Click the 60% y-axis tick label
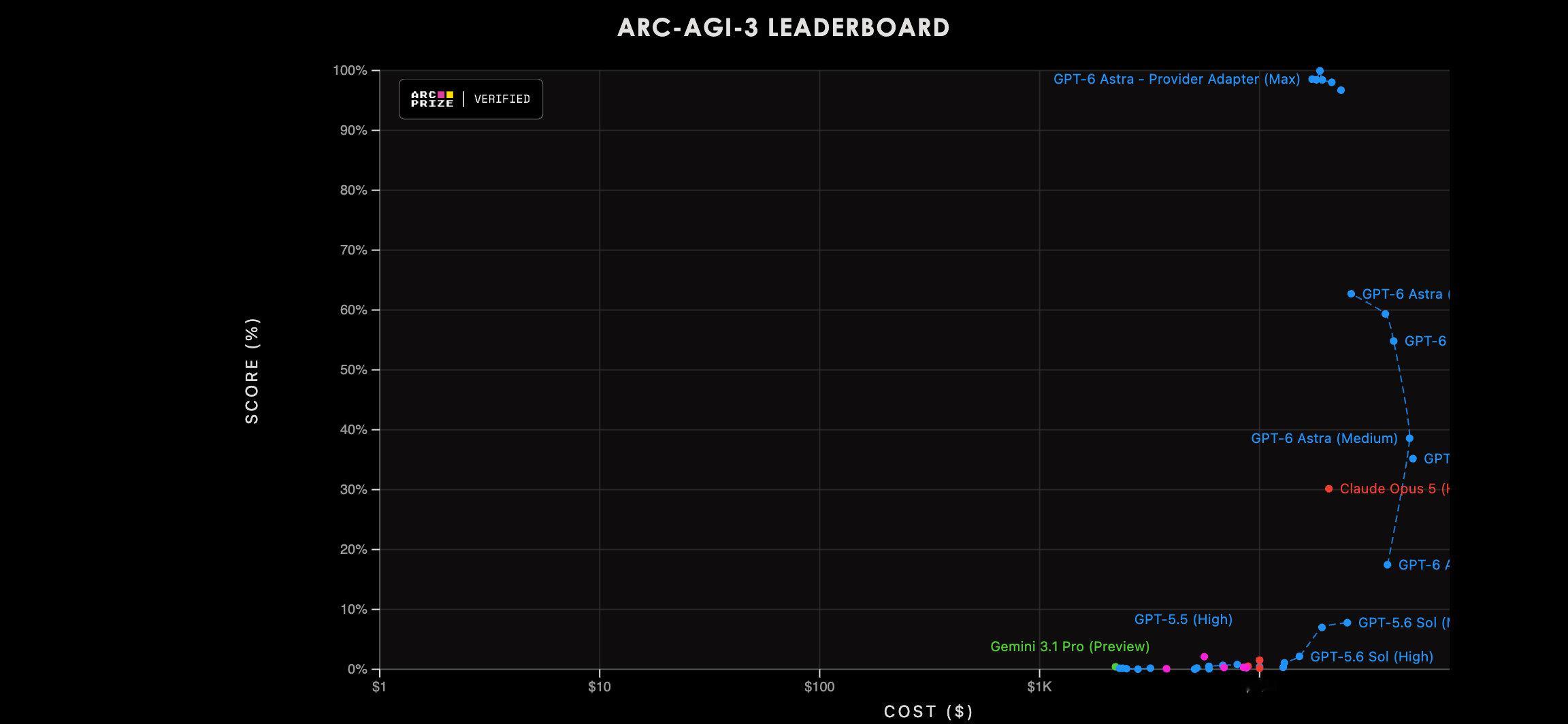This screenshot has width=1568, height=724. point(354,310)
